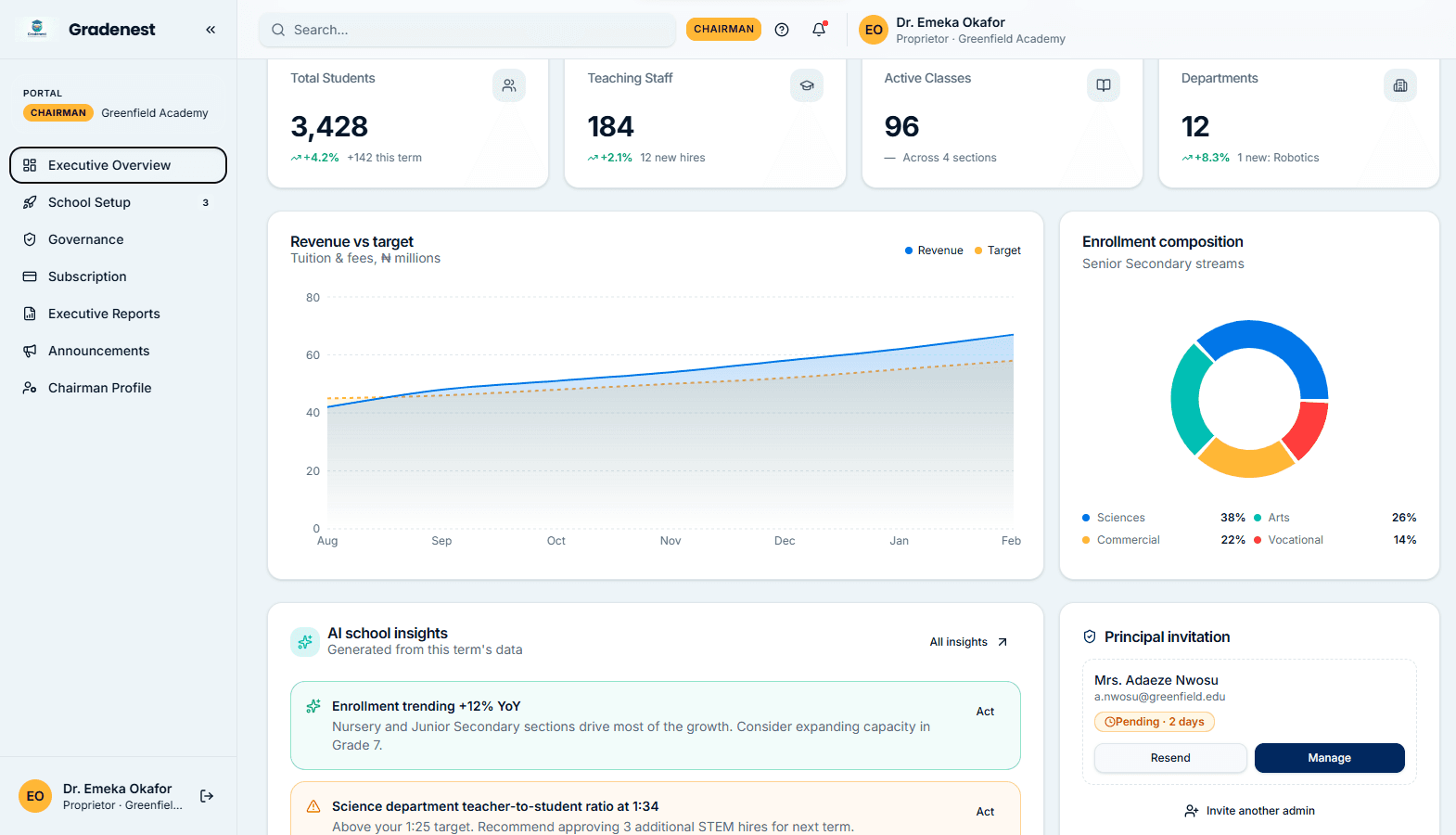Click 'Across 4 sections' text
1456x835 pixels.
[x=950, y=158]
